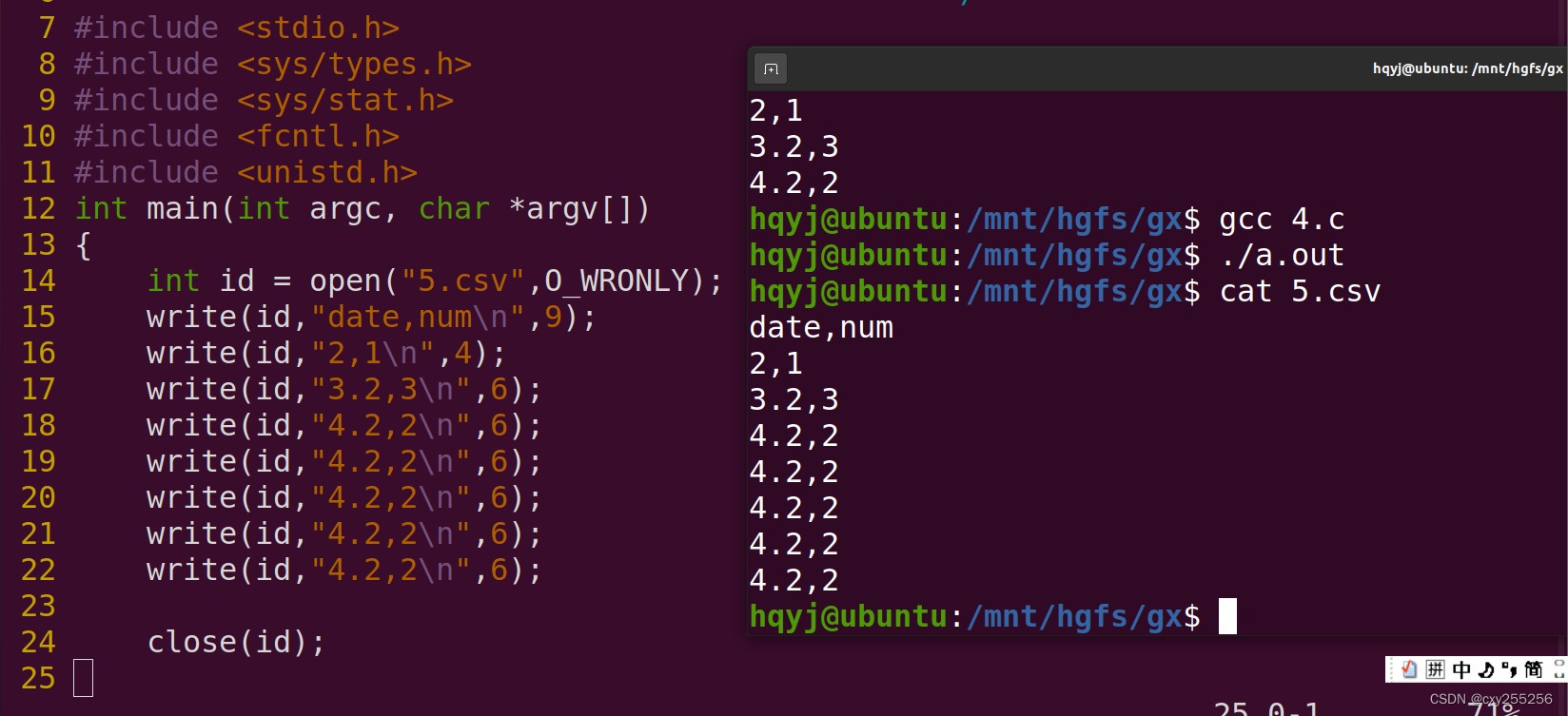Click *argv[] in the main signature
The image size is (1568, 716).
coord(571,208)
